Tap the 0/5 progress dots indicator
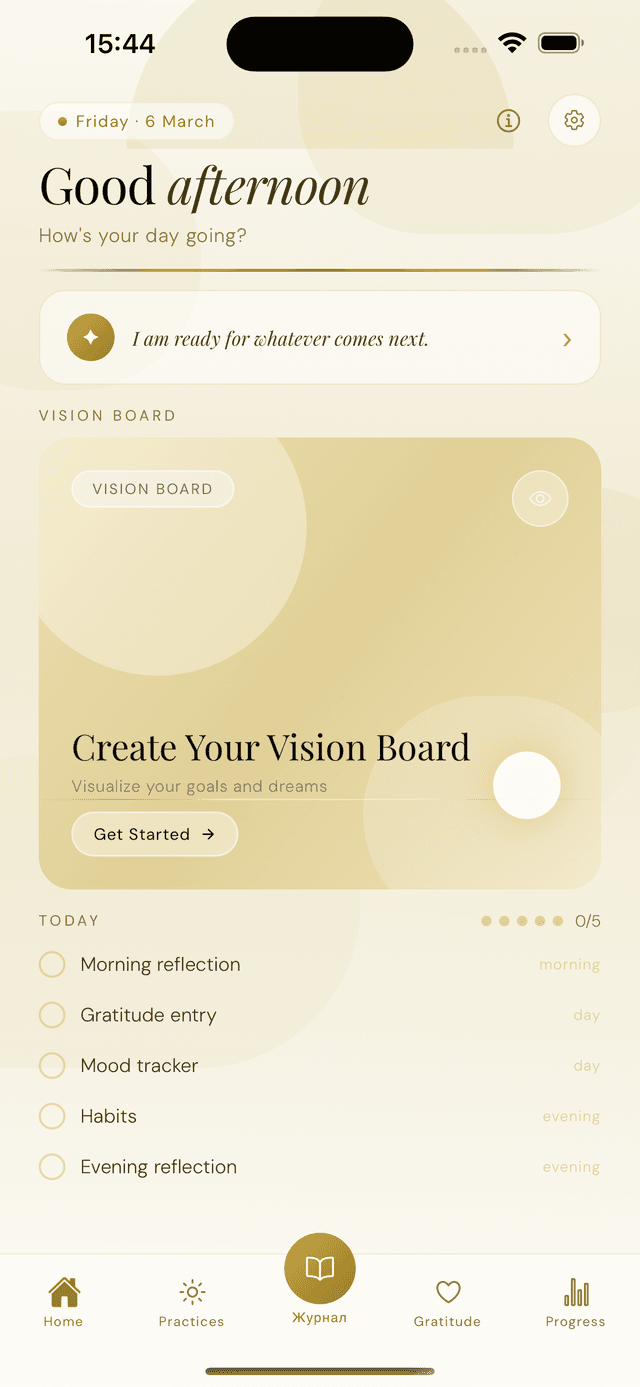The image size is (640, 1387). [x=540, y=920]
